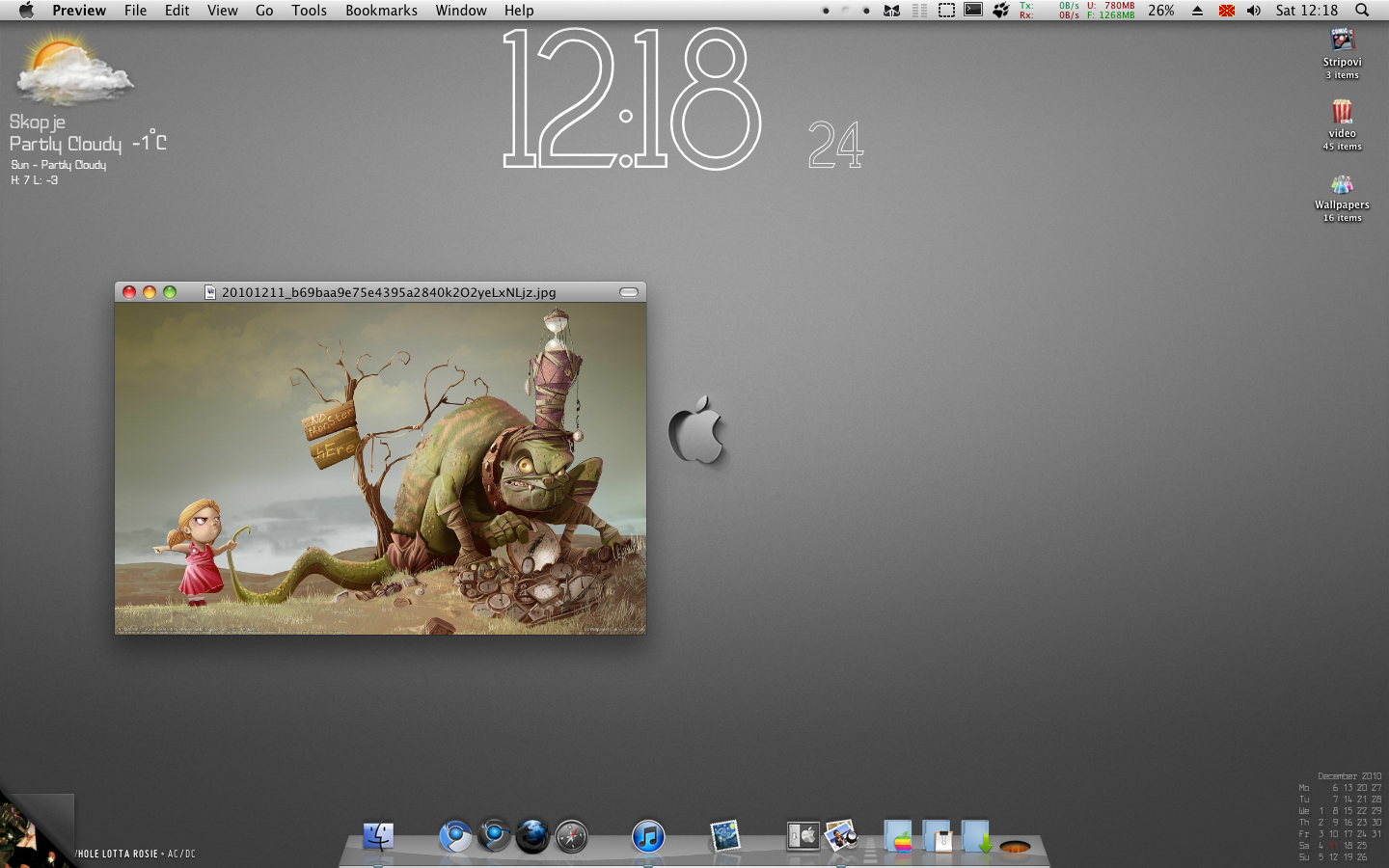The image size is (1389, 868).
Task: Click the large 12:18 desktop clock
Action: (x=632, y=98)
